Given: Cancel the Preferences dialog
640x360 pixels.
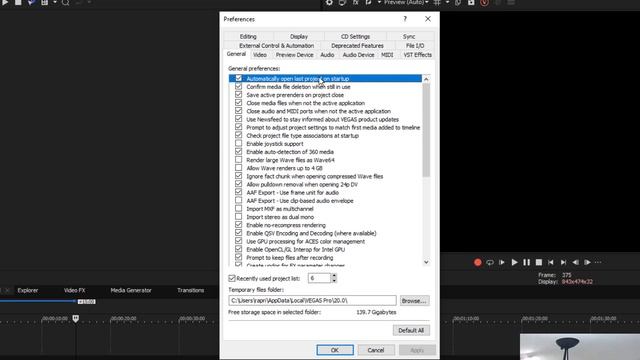Looking at the screenshot, I should [376, 350].
